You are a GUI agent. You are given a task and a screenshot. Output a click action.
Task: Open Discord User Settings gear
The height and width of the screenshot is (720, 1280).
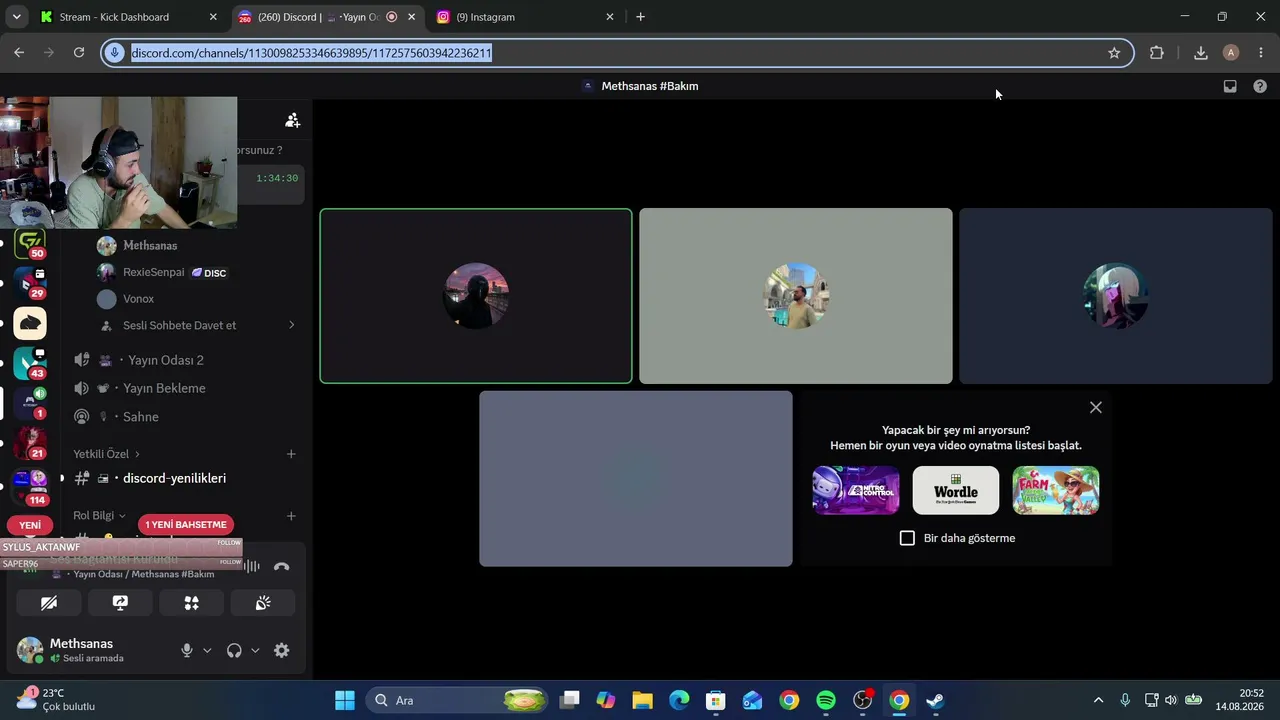(282, 650)
